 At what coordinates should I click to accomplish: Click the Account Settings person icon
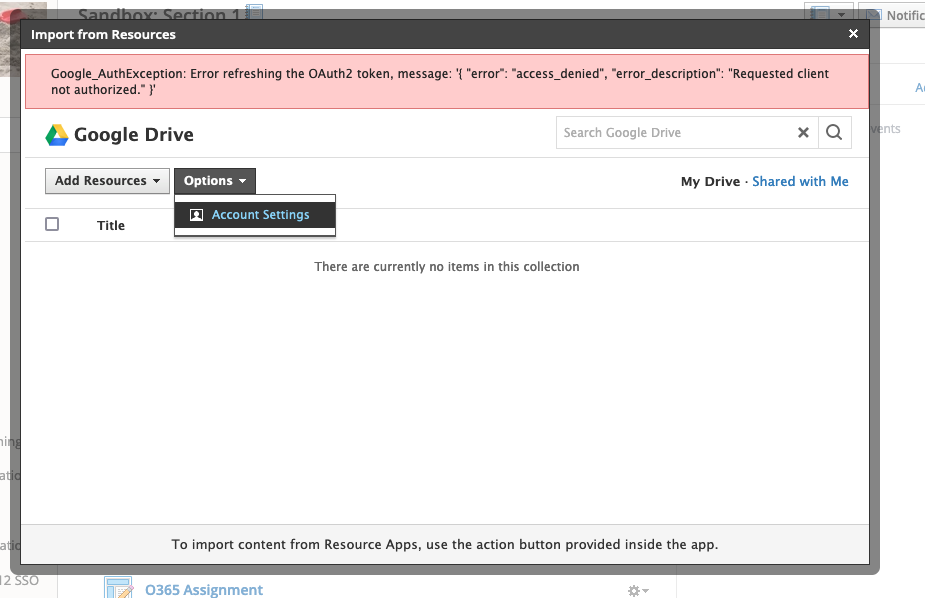click(196, 215)
